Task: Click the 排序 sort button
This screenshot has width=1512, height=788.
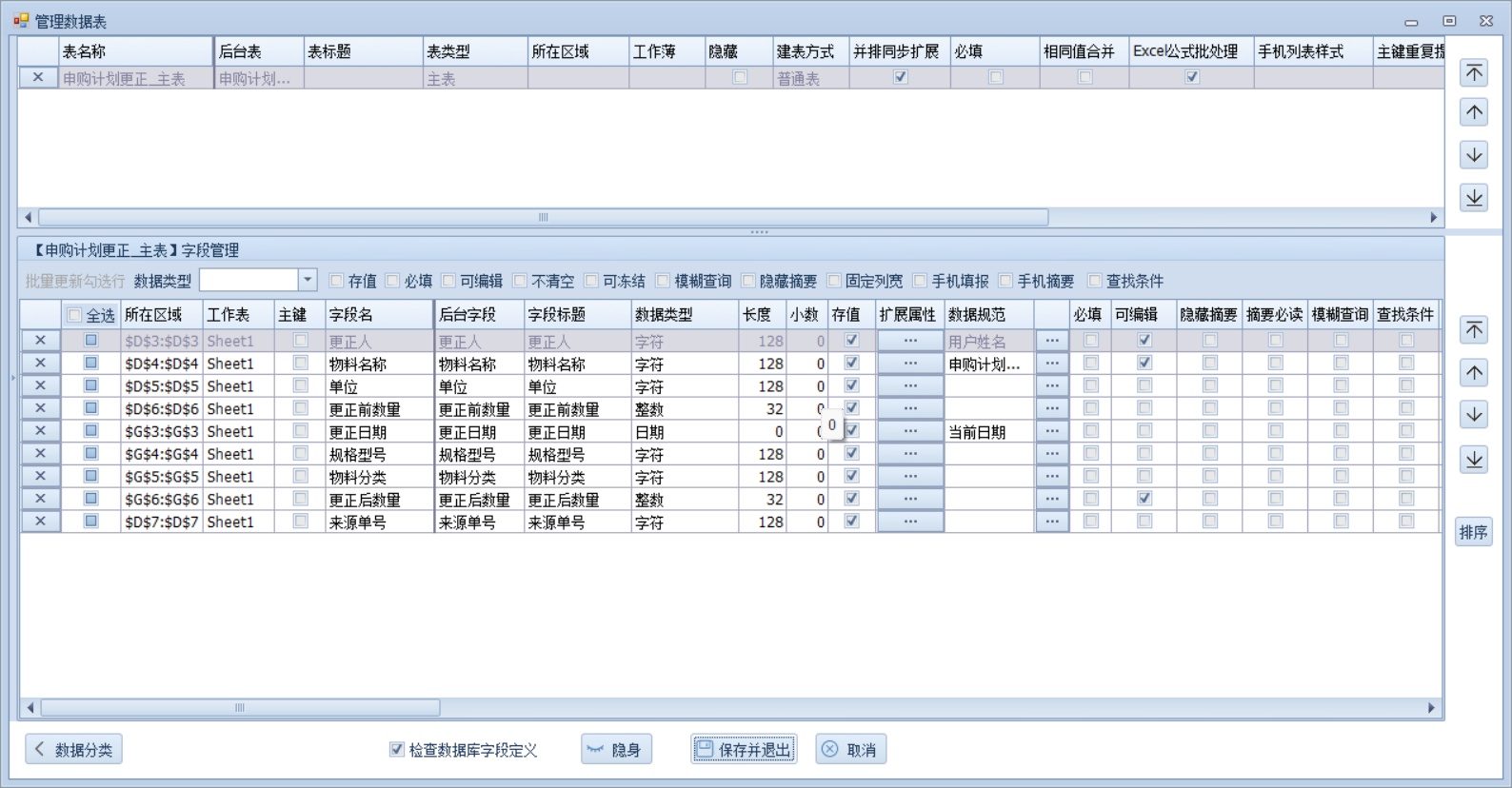Action: (x=1473, y=532)
